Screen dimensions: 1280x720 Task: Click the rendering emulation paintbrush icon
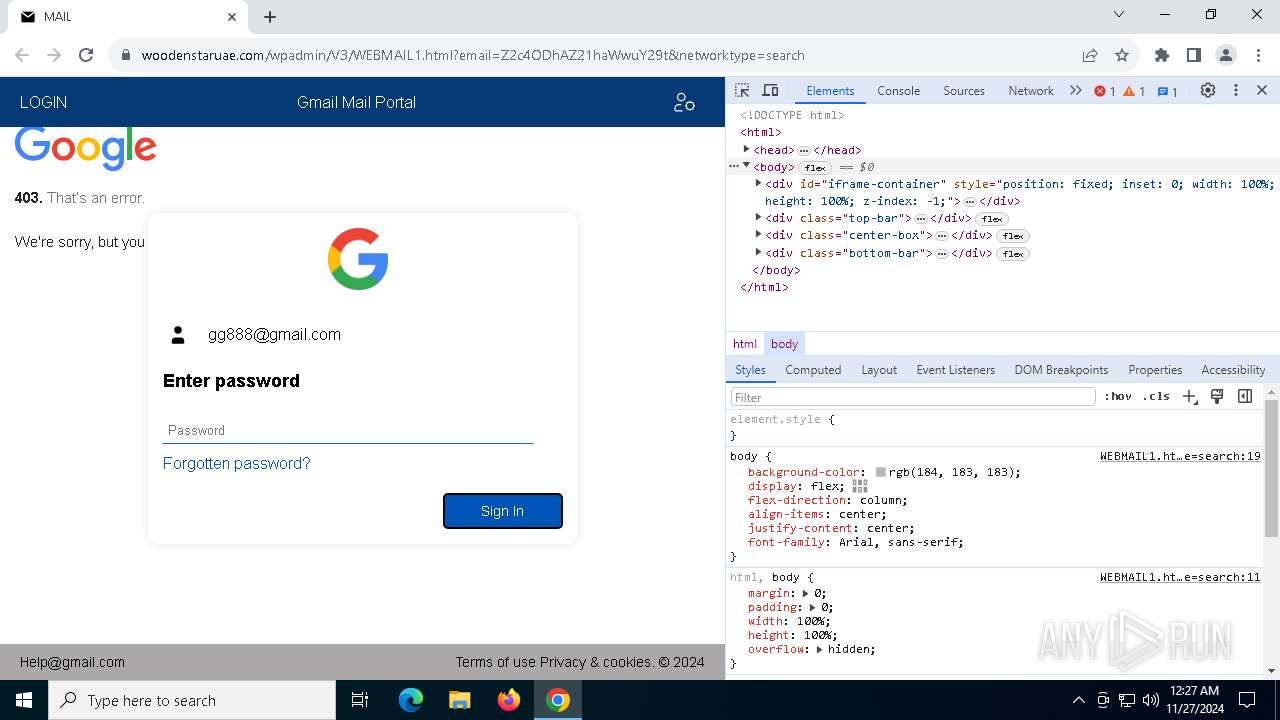pos(1217,396)
